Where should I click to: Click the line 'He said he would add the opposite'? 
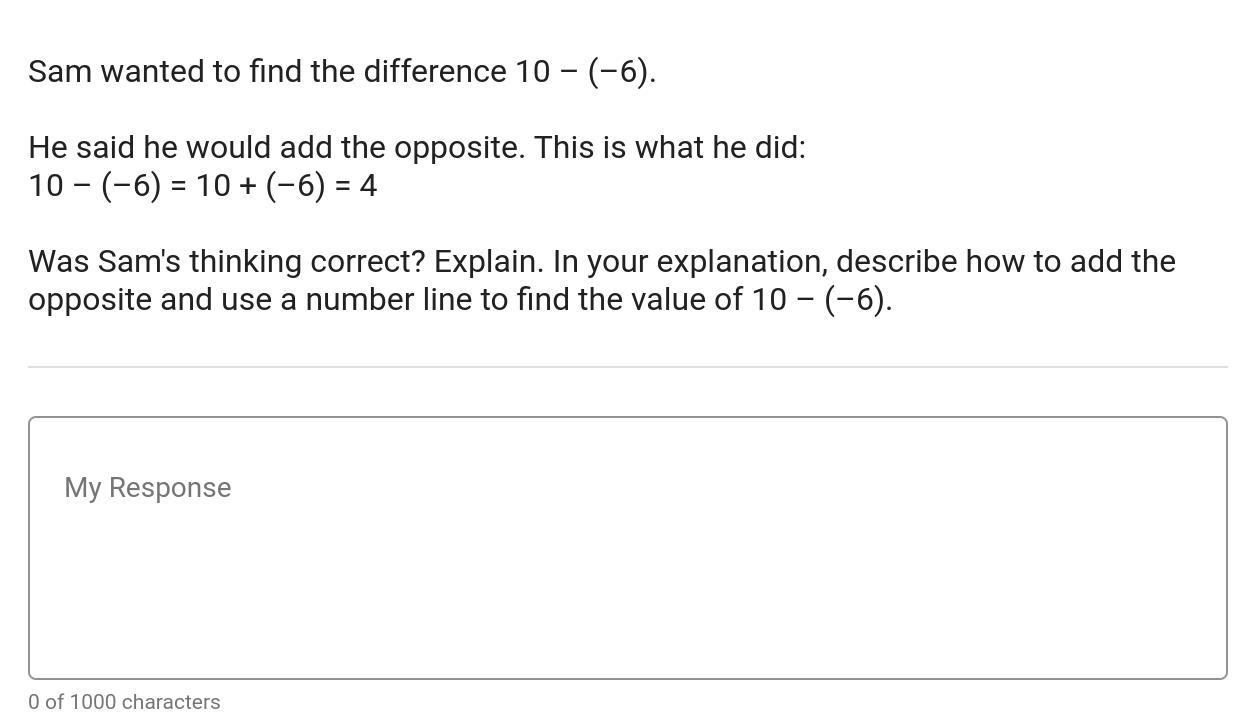point(276,148)
